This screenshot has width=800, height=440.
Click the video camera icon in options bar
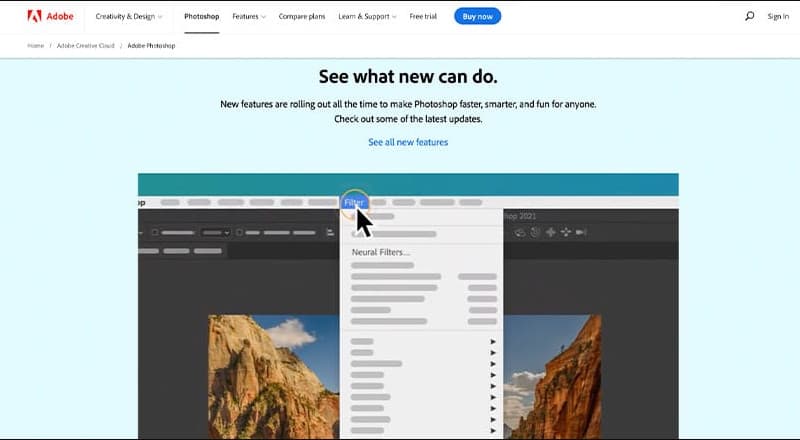[x=582, y=232]
